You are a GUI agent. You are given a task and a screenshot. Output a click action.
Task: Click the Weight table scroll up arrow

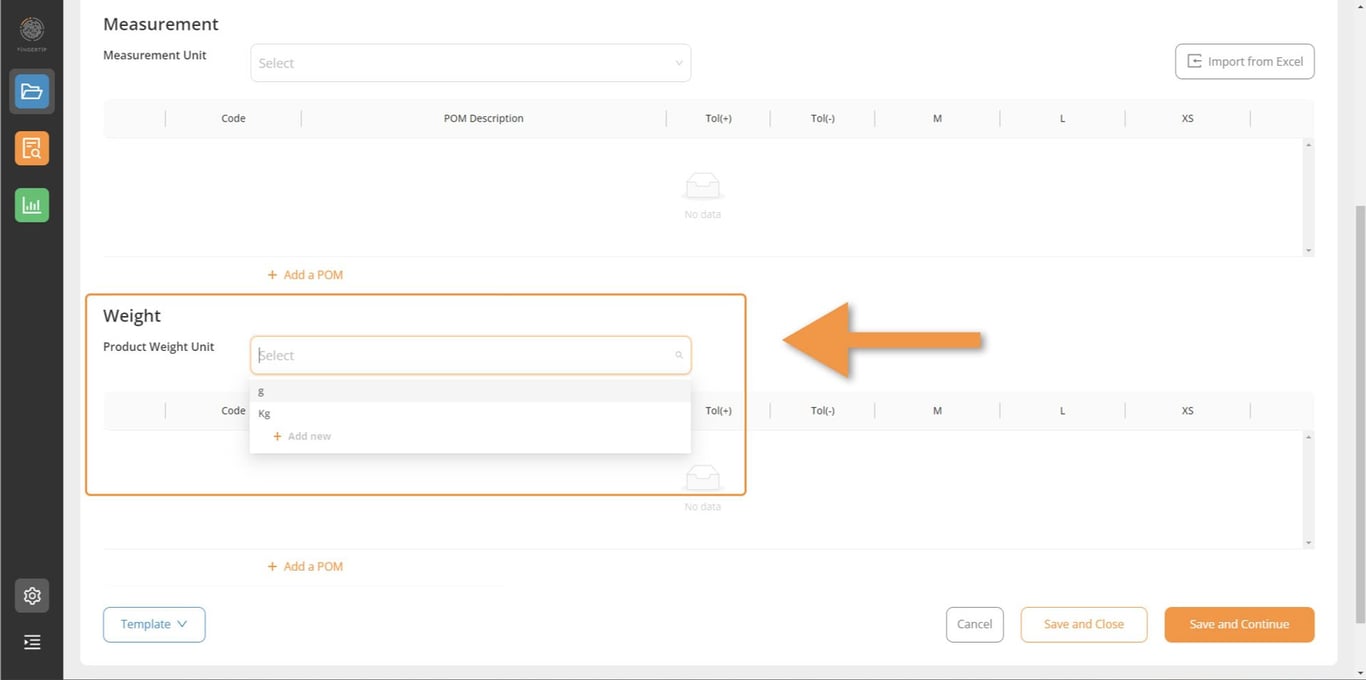coord(1309,437)
